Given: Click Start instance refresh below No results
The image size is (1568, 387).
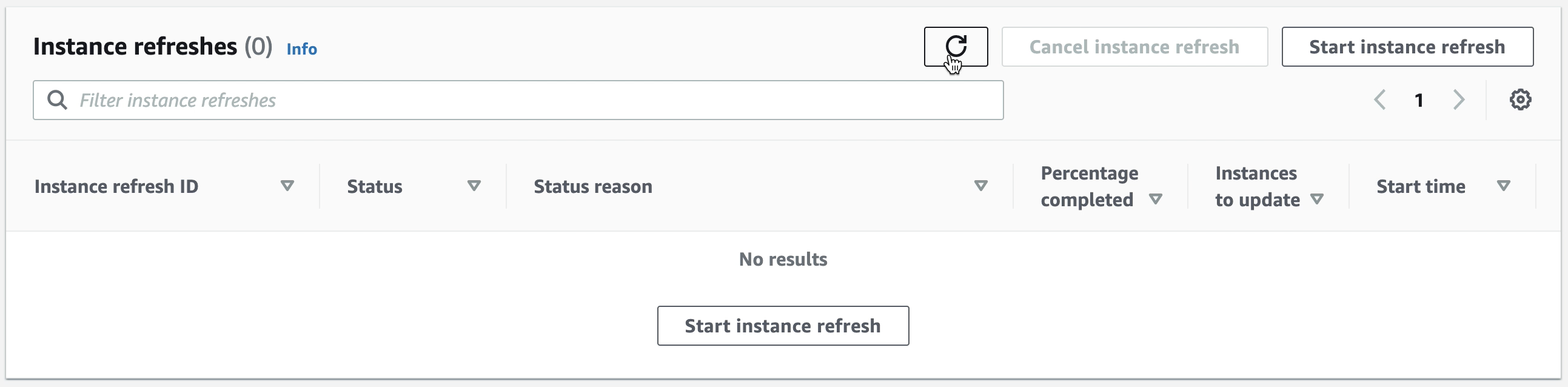Looking at the screenshot, I should coord(783,326).
